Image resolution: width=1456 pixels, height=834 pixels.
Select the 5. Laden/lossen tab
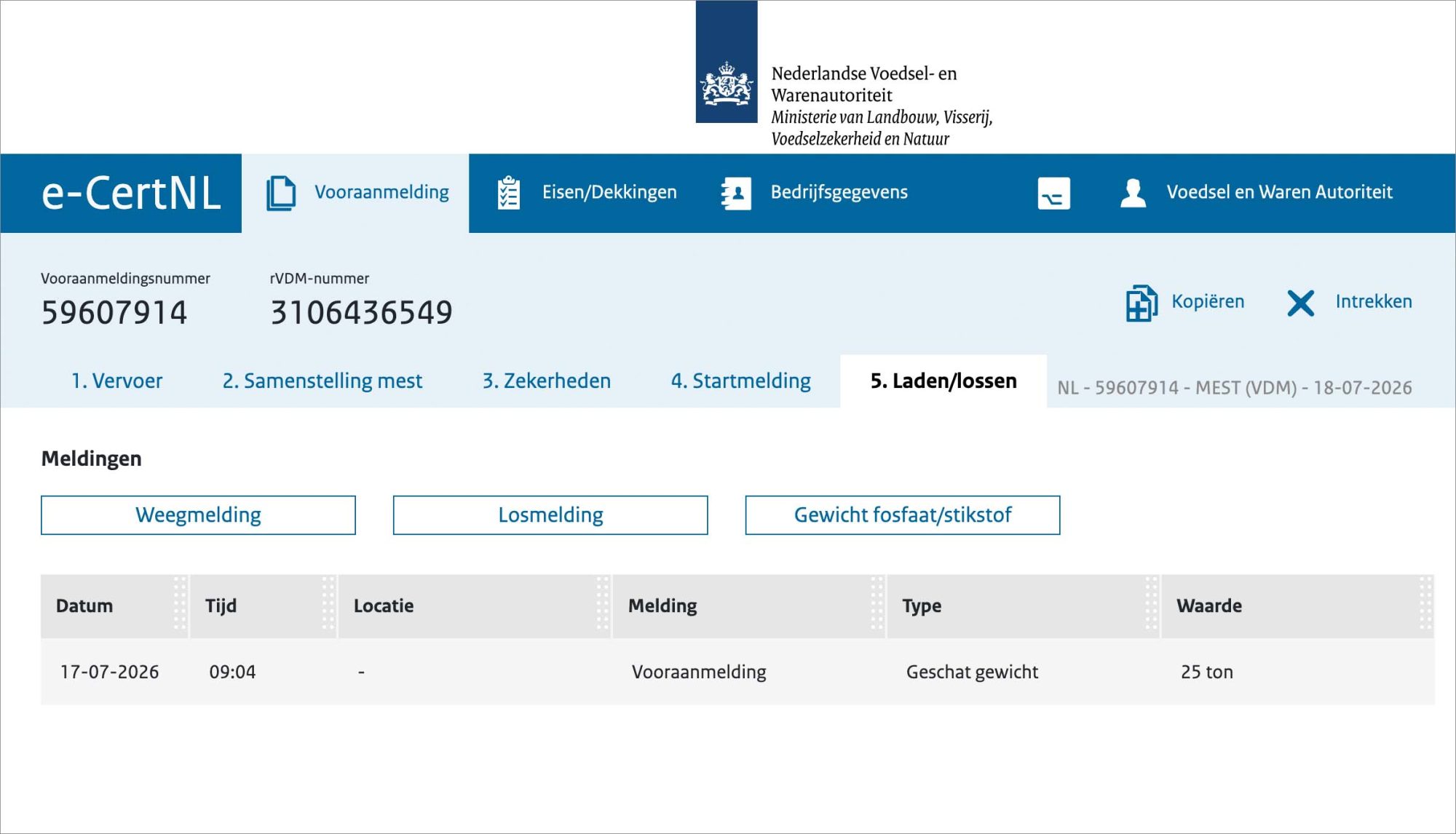tap(943, 381)
